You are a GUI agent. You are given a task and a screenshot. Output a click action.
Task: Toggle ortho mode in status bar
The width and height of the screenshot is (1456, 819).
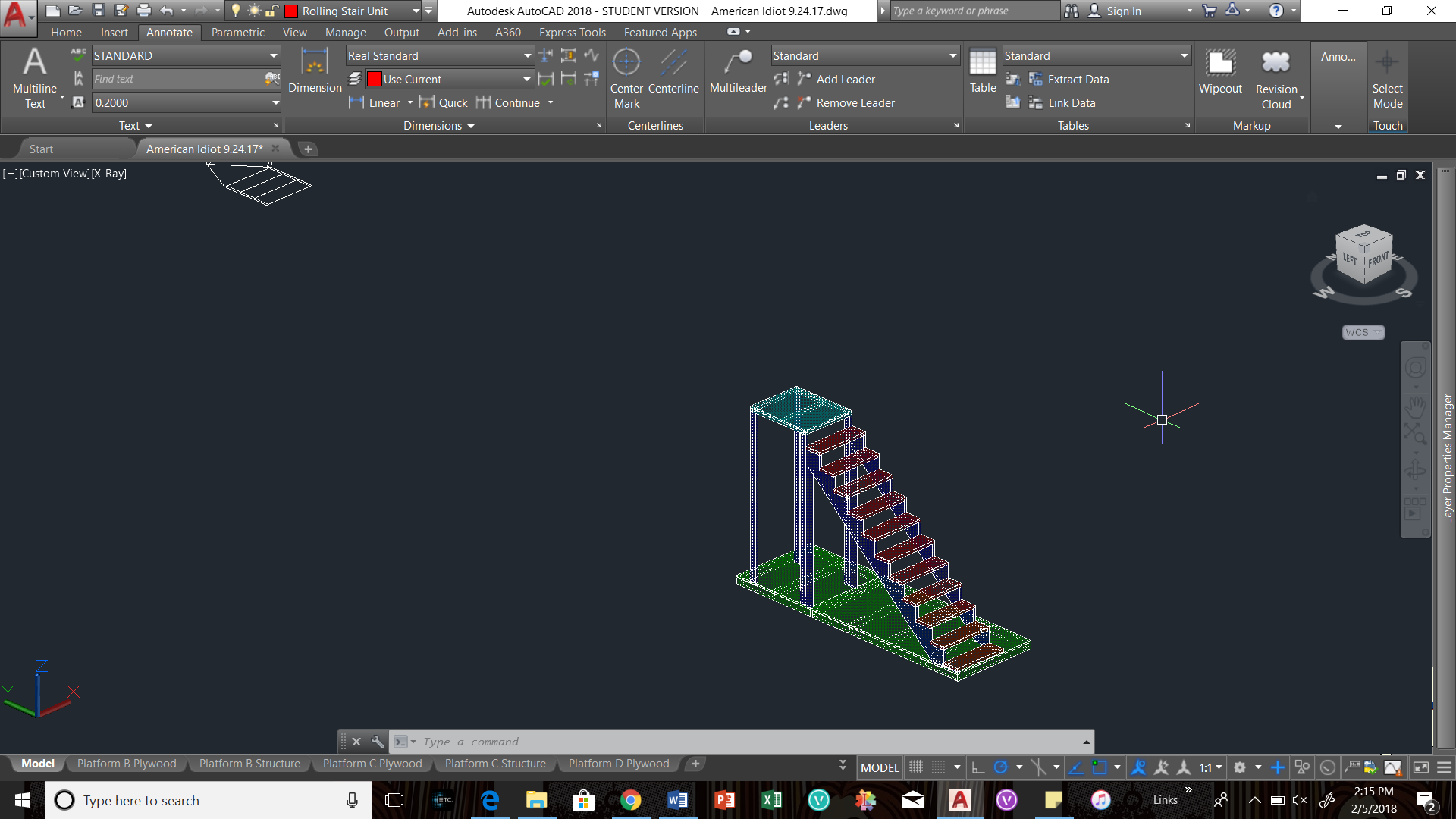click(x=978, y=767)
